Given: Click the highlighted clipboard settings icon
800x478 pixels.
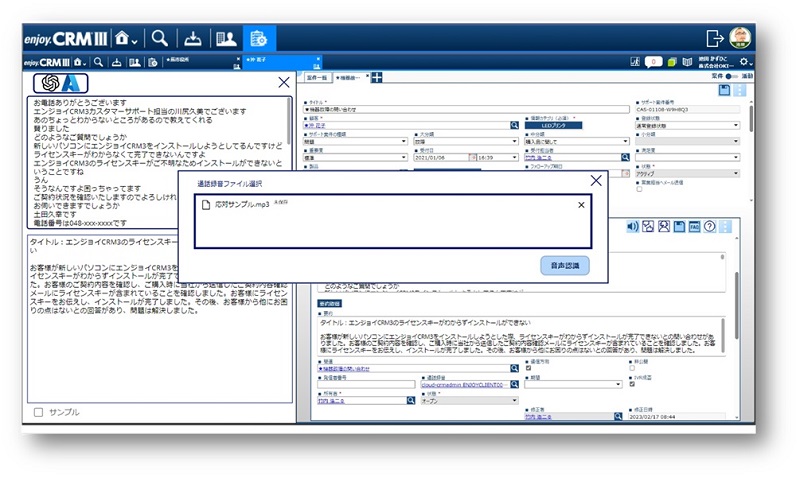Looking at the screenshot, I should pyautogui.click(x=259, y=39).
